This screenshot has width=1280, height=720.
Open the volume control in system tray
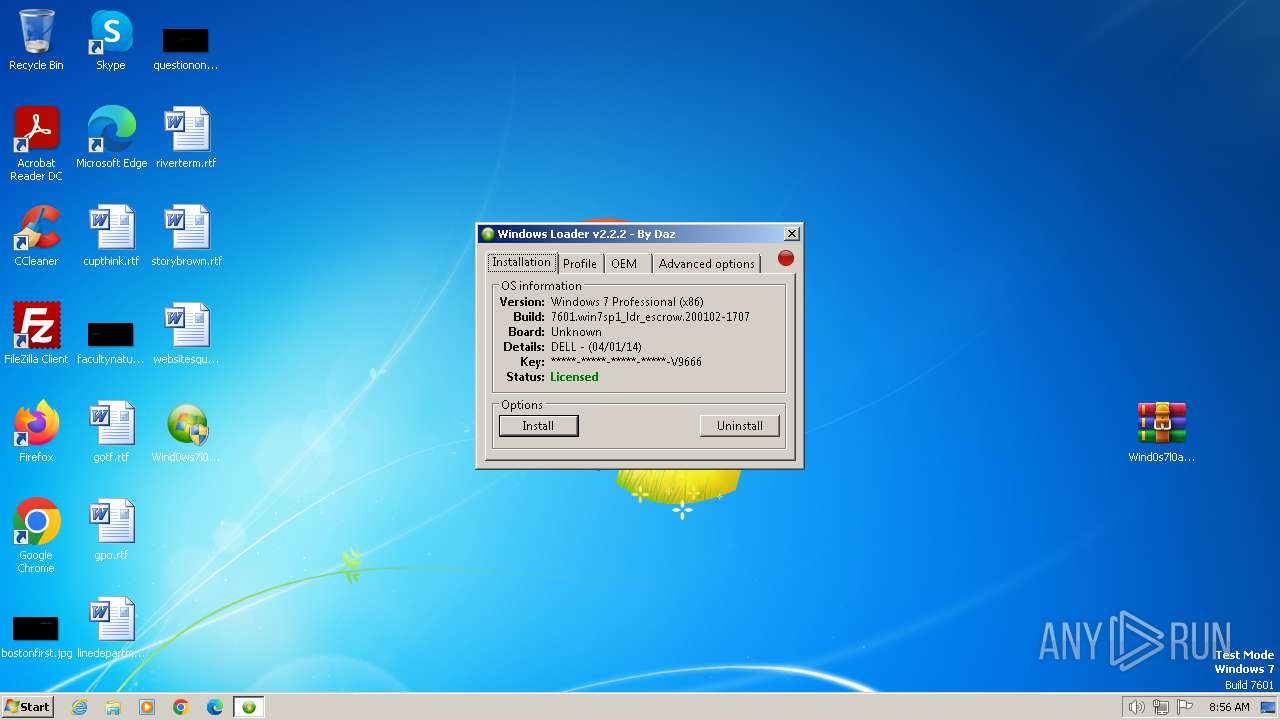click(x=1136, y=707)
